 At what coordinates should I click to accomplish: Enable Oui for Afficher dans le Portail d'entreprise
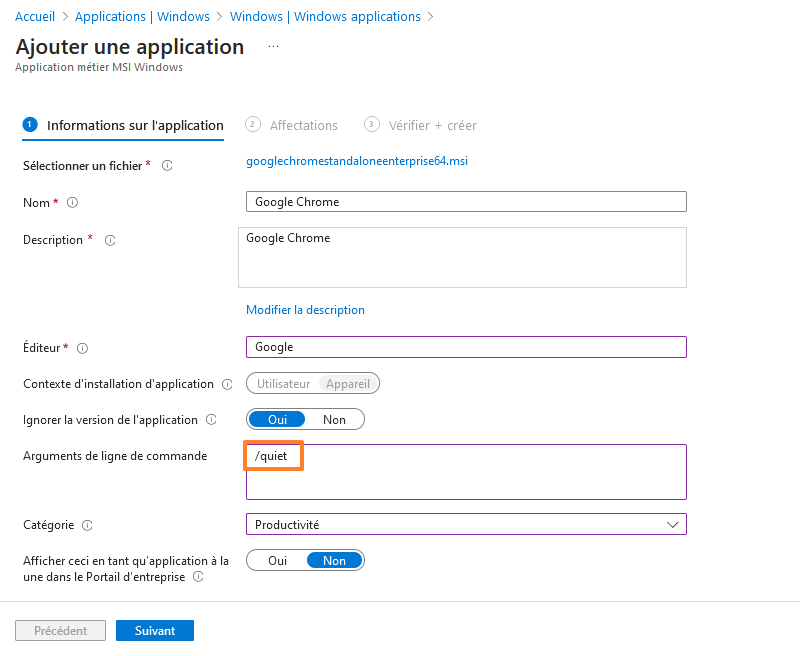pyautogui.click(x=276, y=560)
